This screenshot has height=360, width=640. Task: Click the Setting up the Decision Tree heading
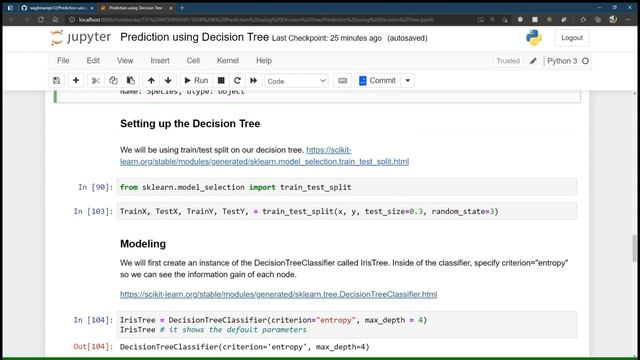[190, 124]
